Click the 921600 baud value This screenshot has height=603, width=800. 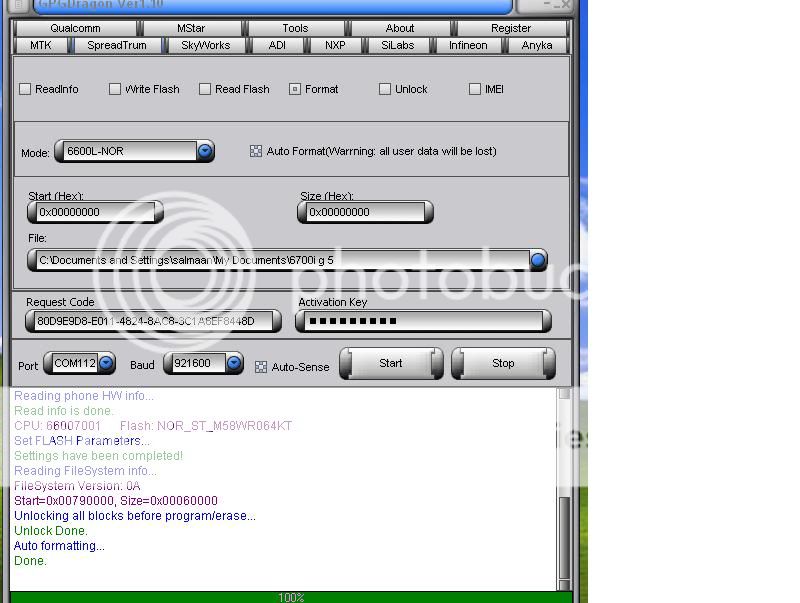coord(192,363)
